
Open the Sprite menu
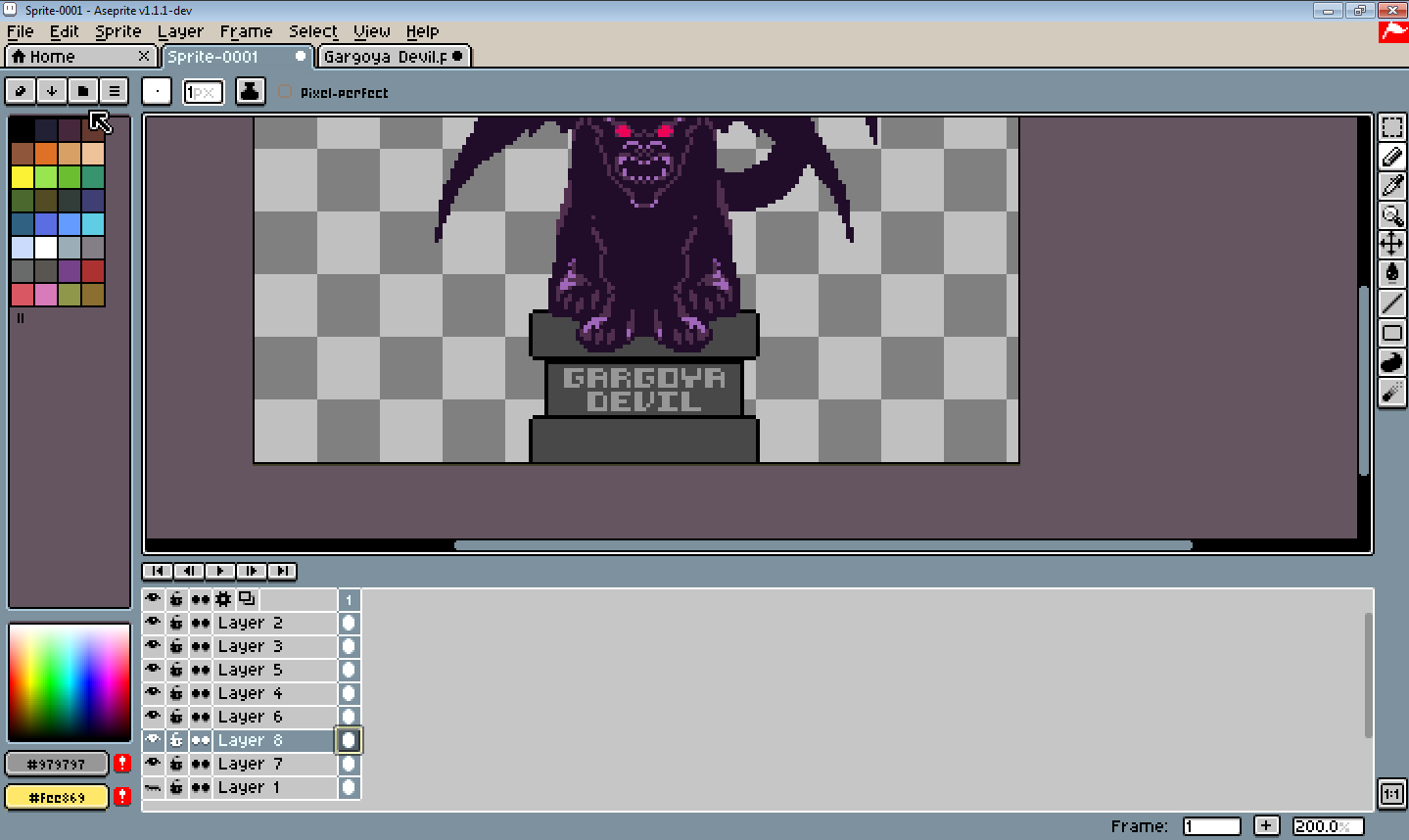(x=117, y=31)
